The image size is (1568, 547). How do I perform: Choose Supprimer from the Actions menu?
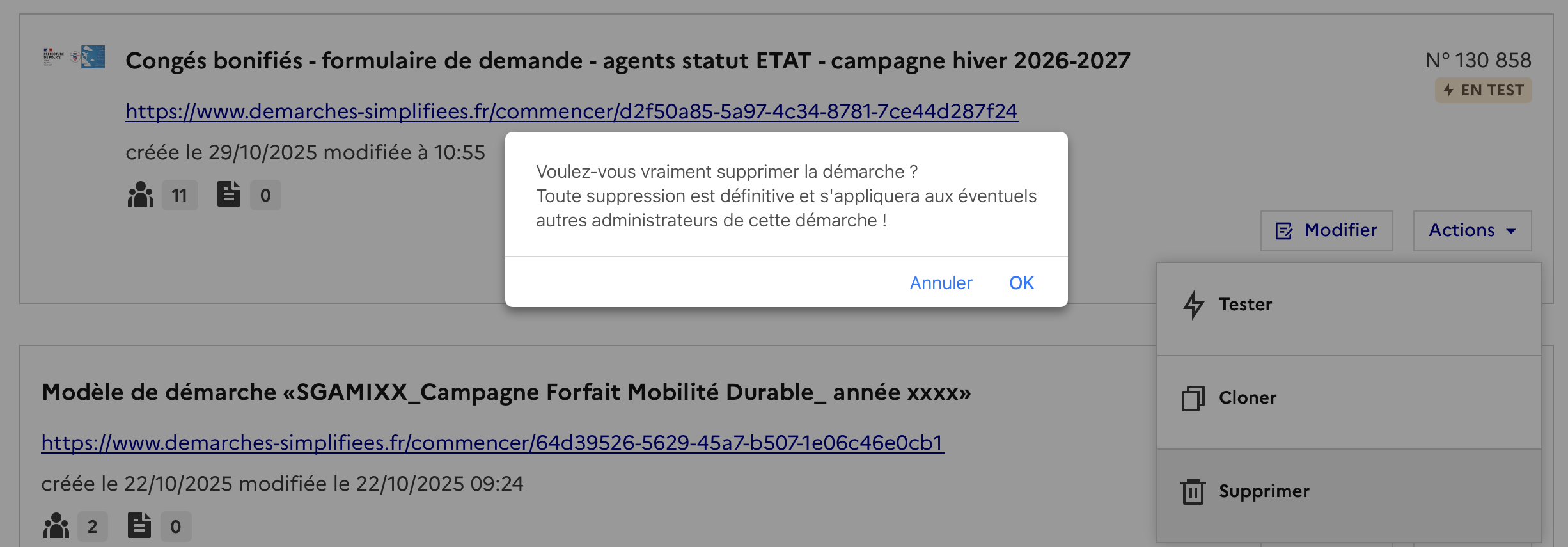coord(1264,491)
